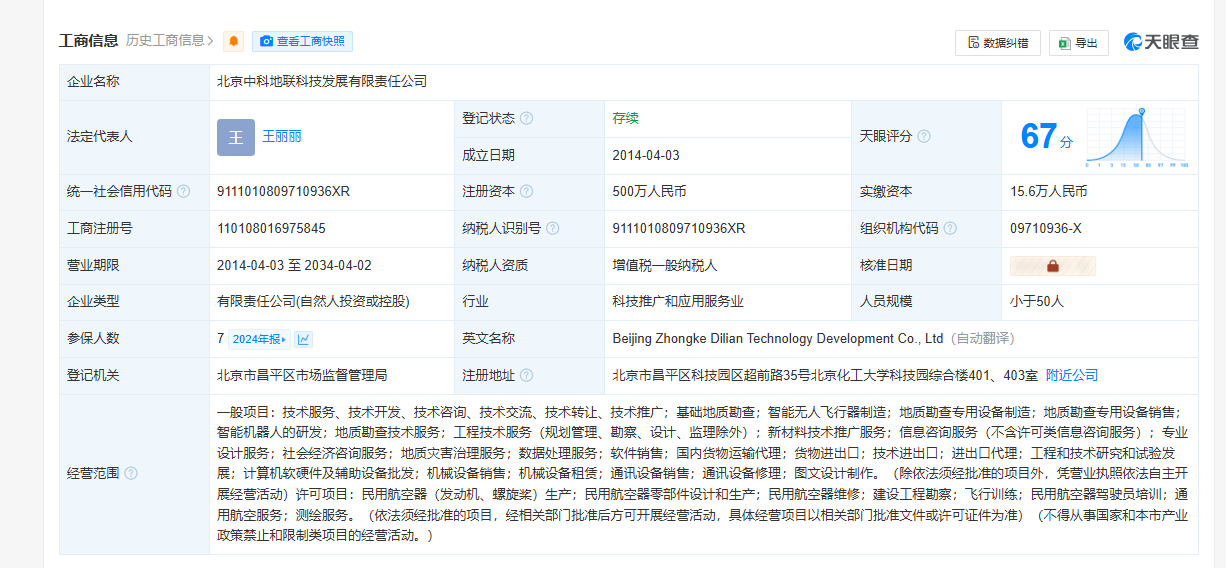Click the 附近公司 nearby companies link
This screenshot has height=568, width=1226.
pyautogui.click(x=1072, y=376)
